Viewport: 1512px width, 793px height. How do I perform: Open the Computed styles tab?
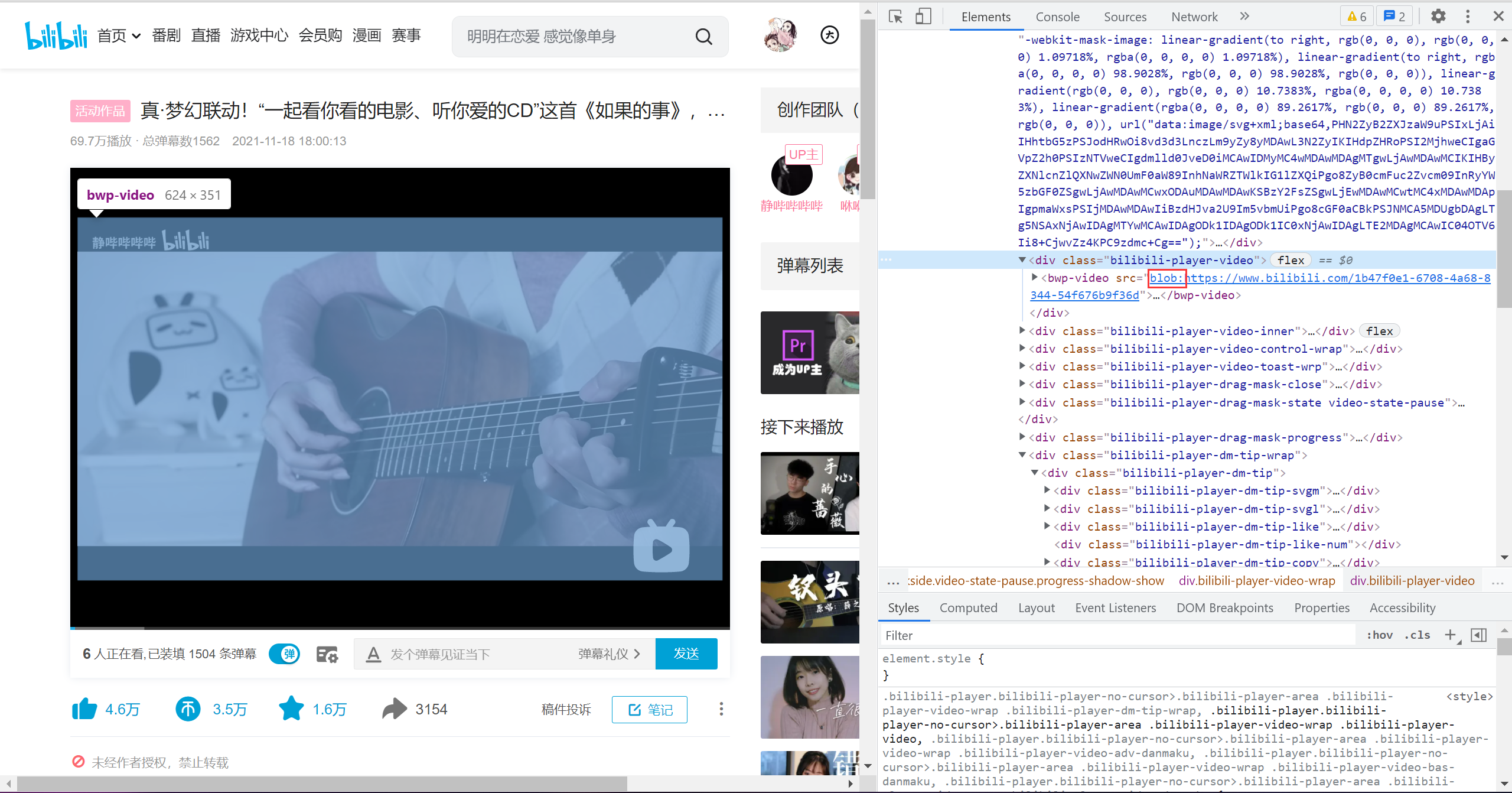pyautogui.click(x=968, y=607)
